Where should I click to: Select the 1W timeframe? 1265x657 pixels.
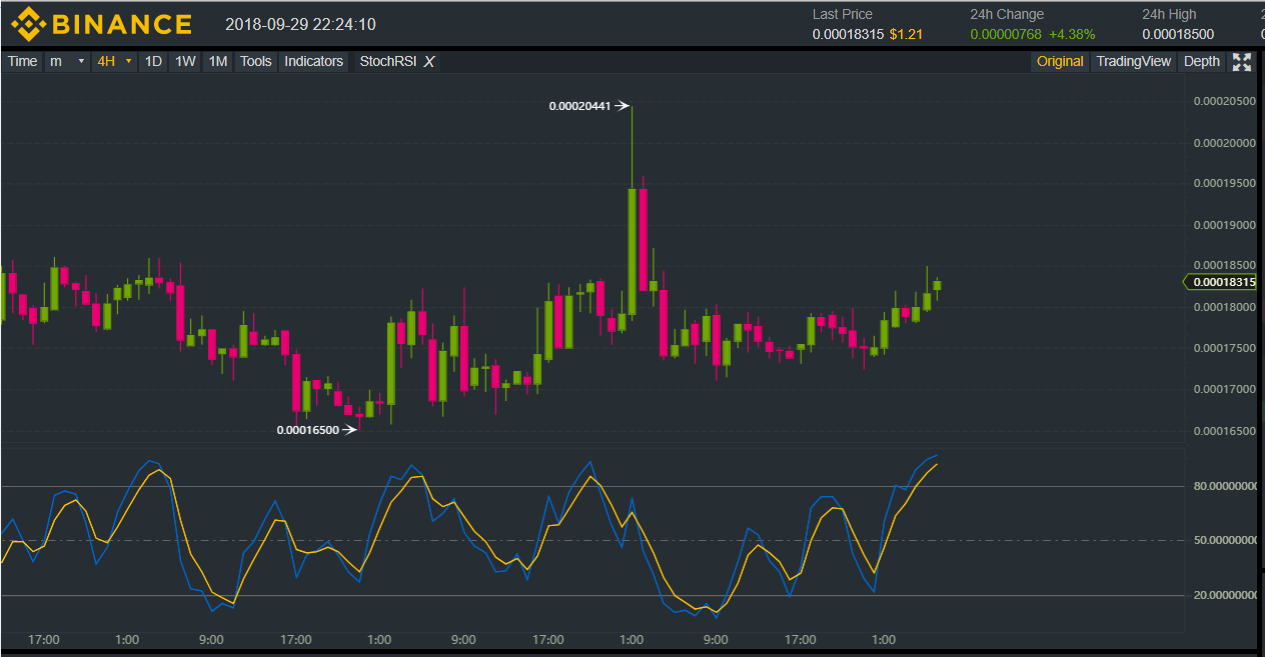185,62
